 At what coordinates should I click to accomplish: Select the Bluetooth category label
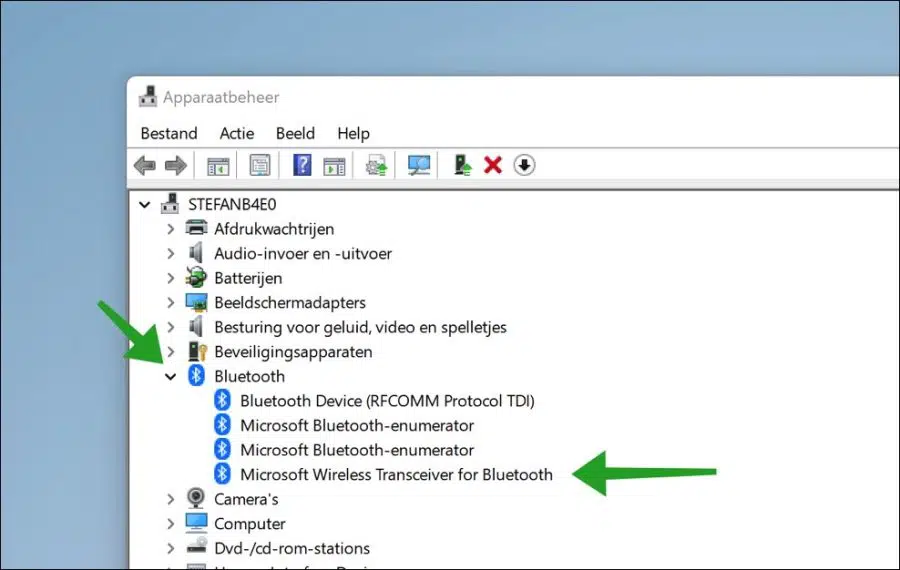point(249,377)
